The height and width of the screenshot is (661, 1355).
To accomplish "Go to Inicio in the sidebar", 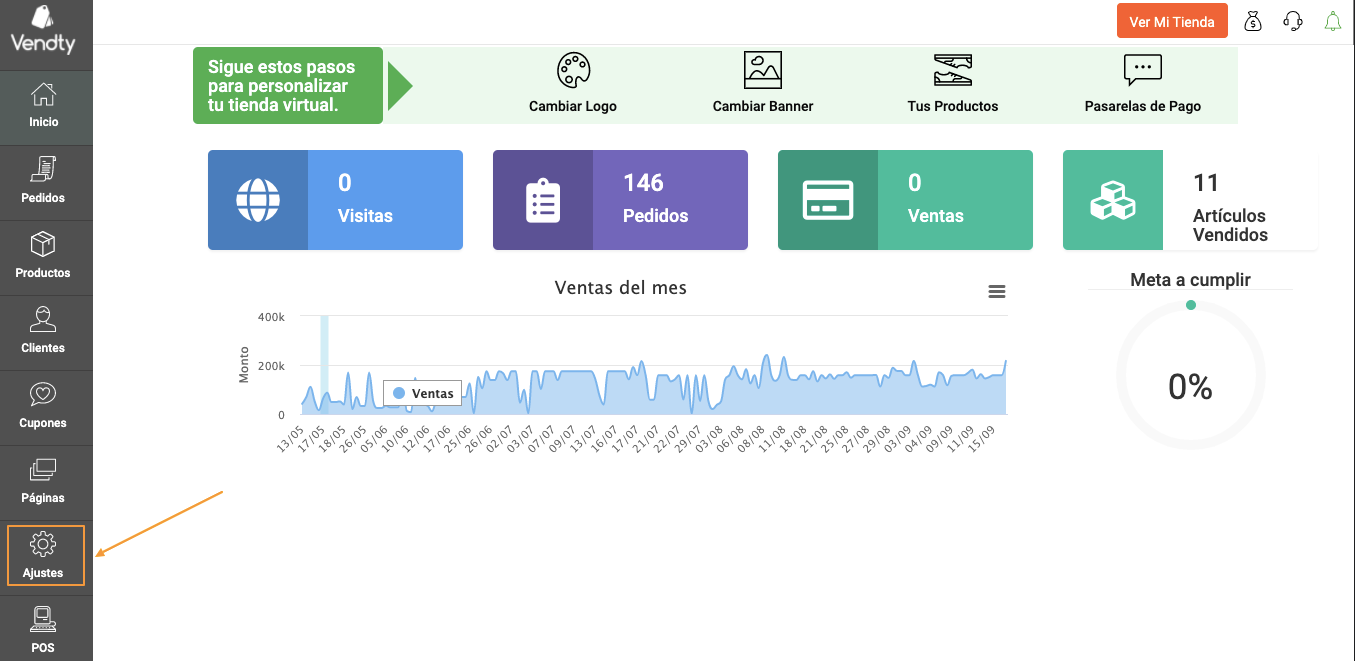I will [46, 108].
